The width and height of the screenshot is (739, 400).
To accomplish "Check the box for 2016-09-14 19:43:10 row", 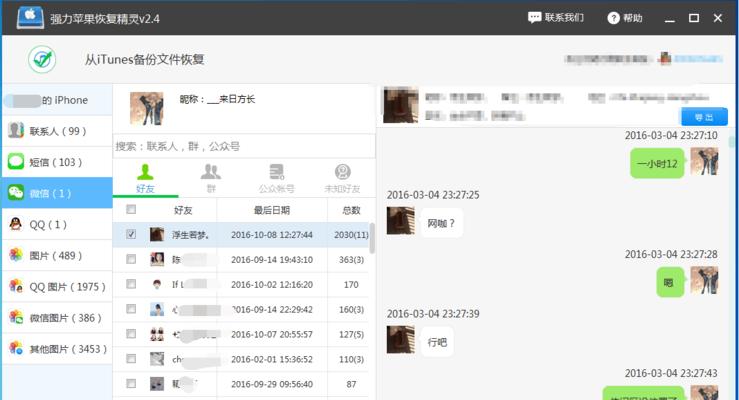I will coord(131,259).
